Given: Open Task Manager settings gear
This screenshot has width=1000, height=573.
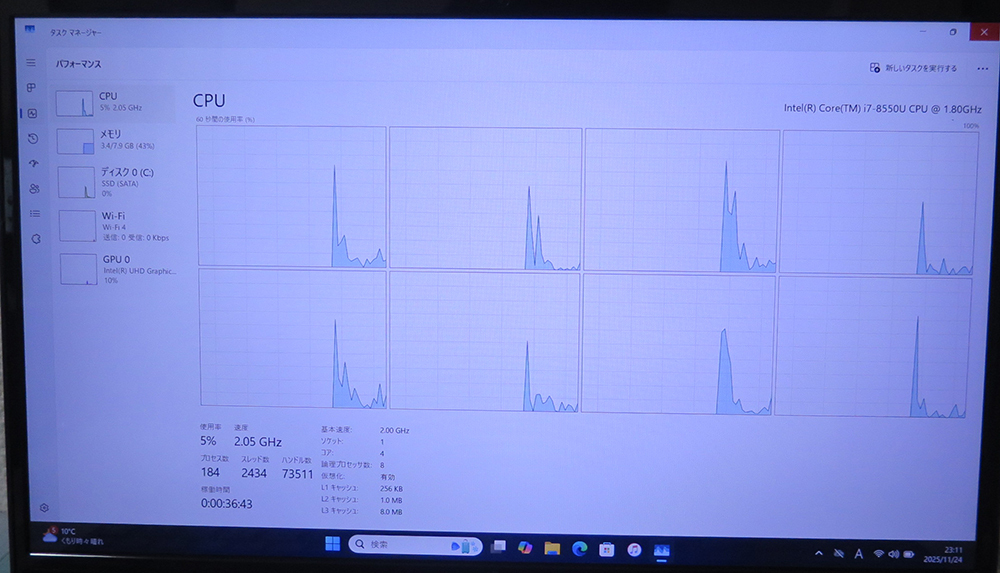Looking at the screenshot, I should coord(44,508).
